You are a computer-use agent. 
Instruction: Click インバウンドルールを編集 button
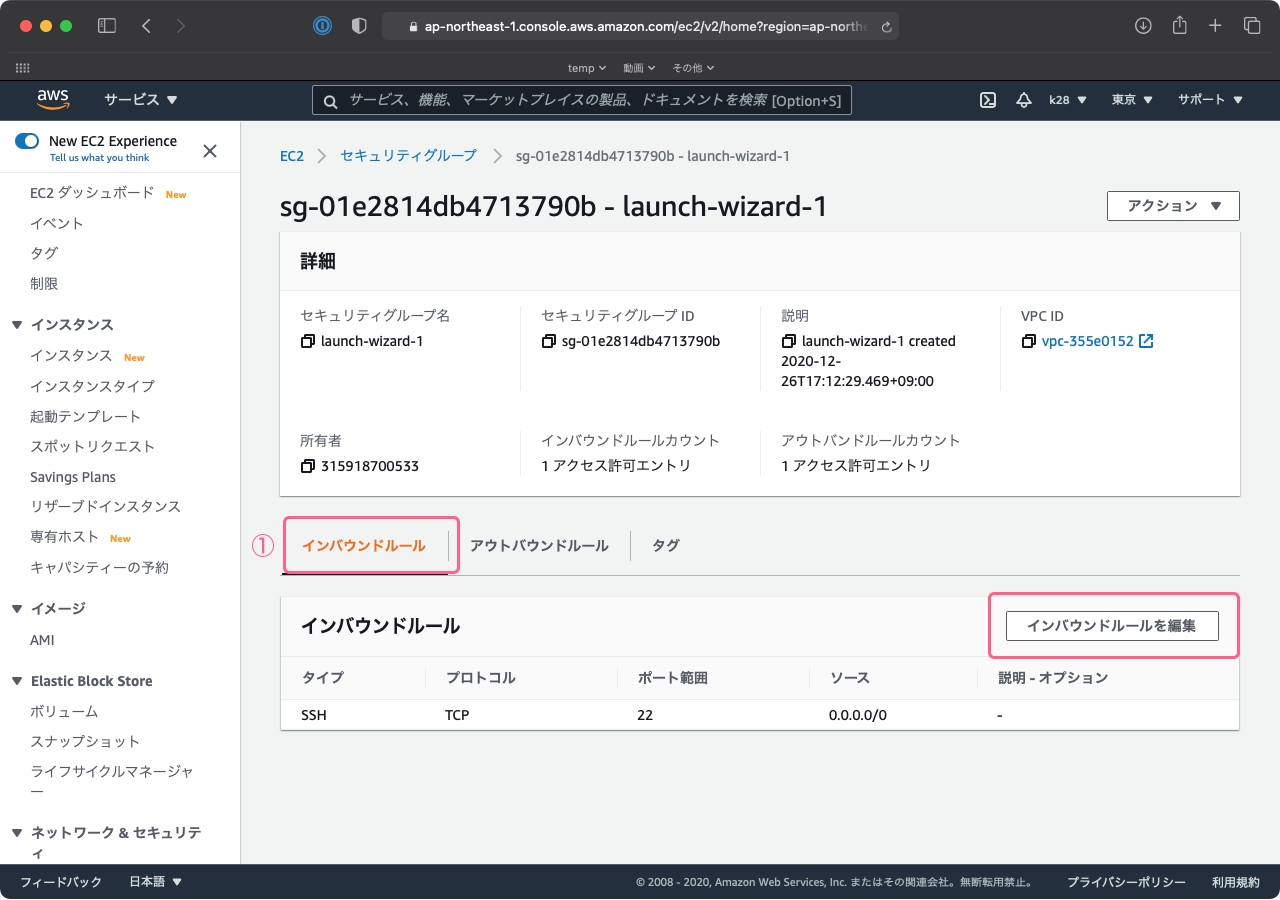(x=1112, y=626)
